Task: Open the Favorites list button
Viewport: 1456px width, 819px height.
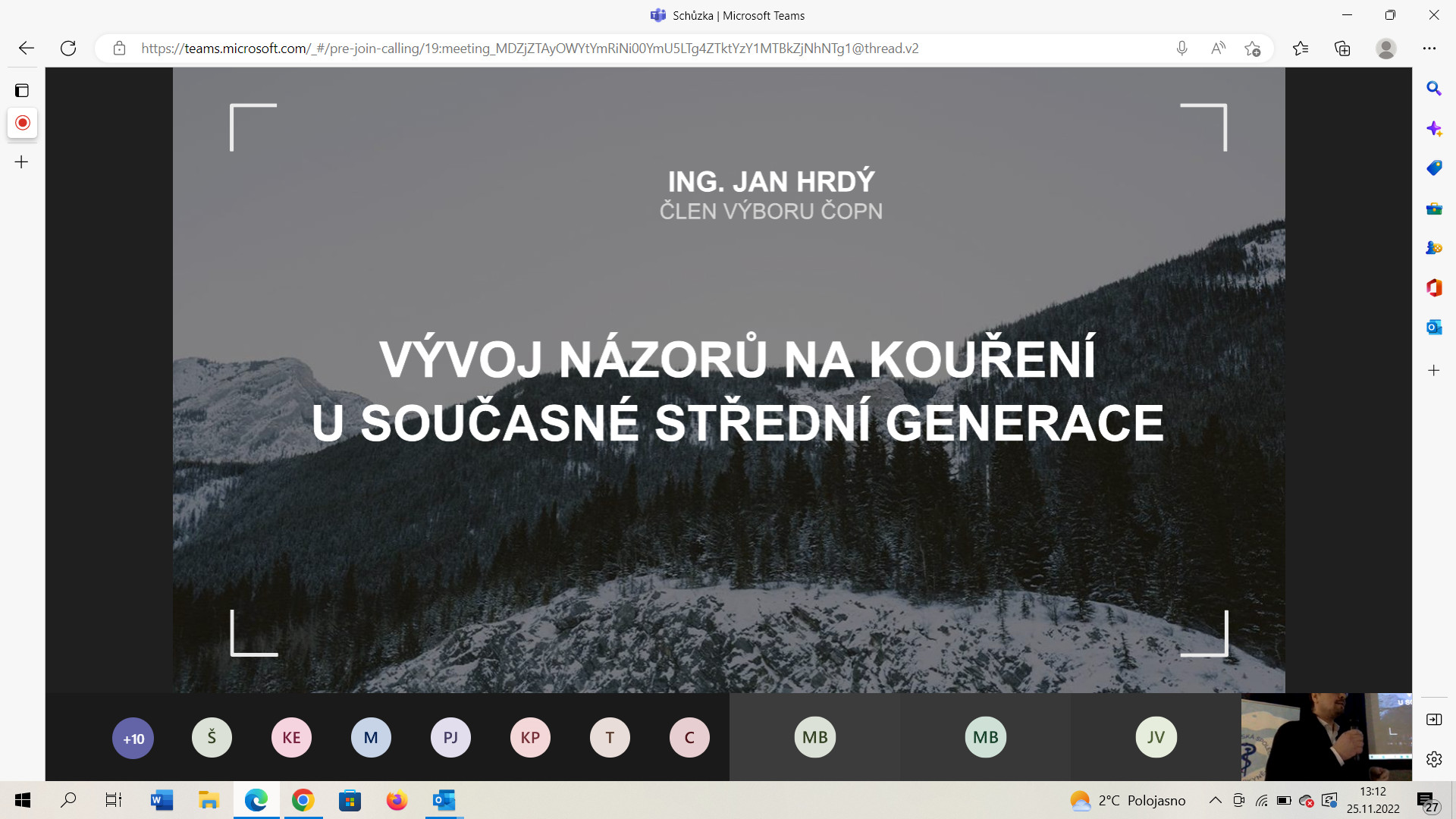Action: pos(1301,49)
